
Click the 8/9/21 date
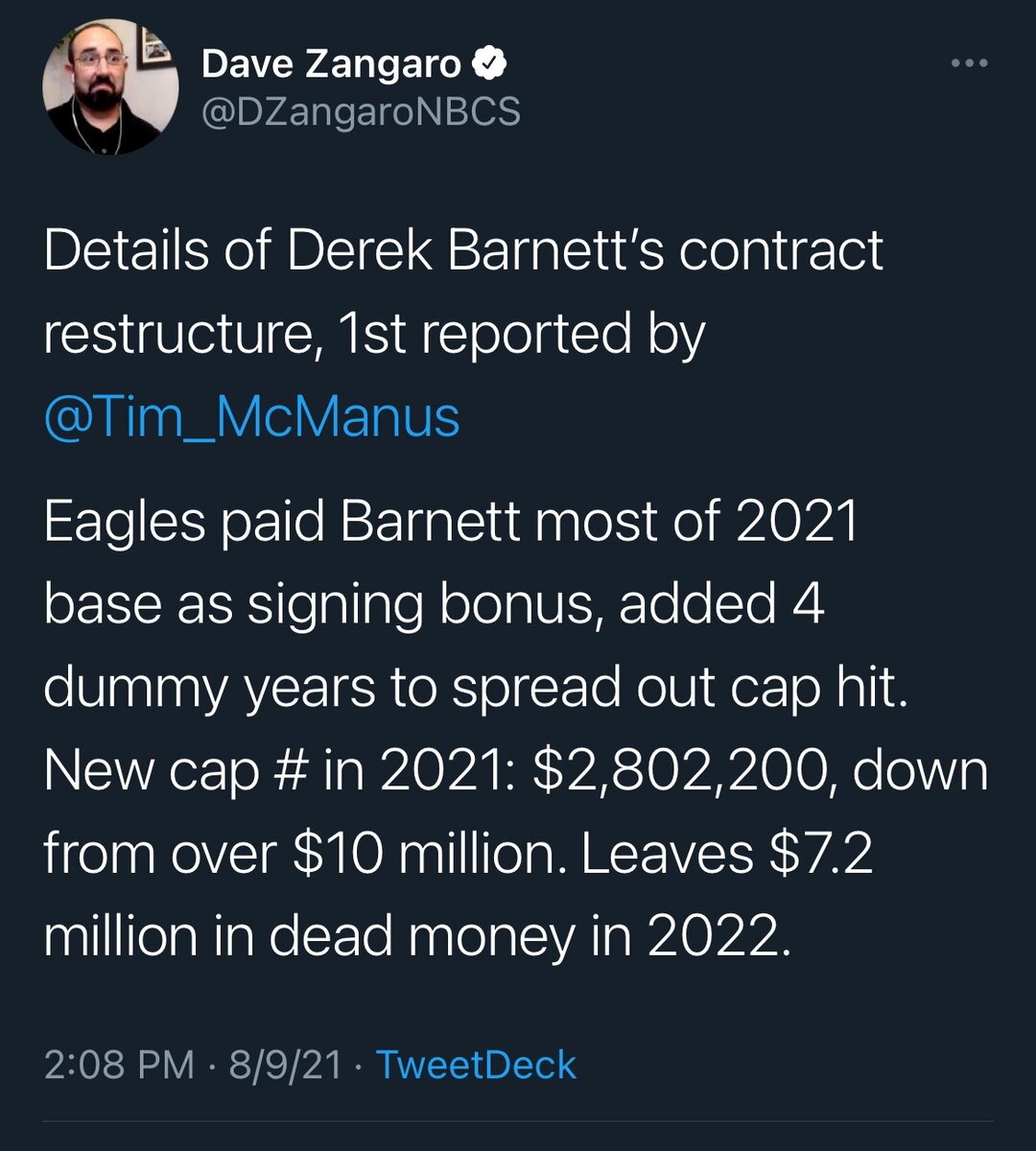coord(285,1066)
